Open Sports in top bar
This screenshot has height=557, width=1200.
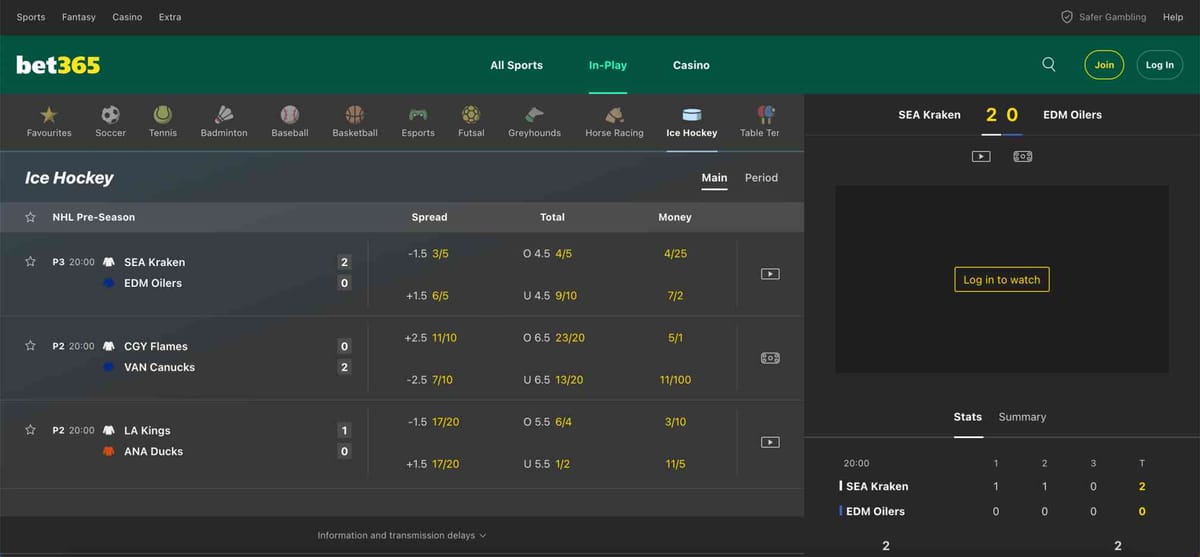(31, 17)
